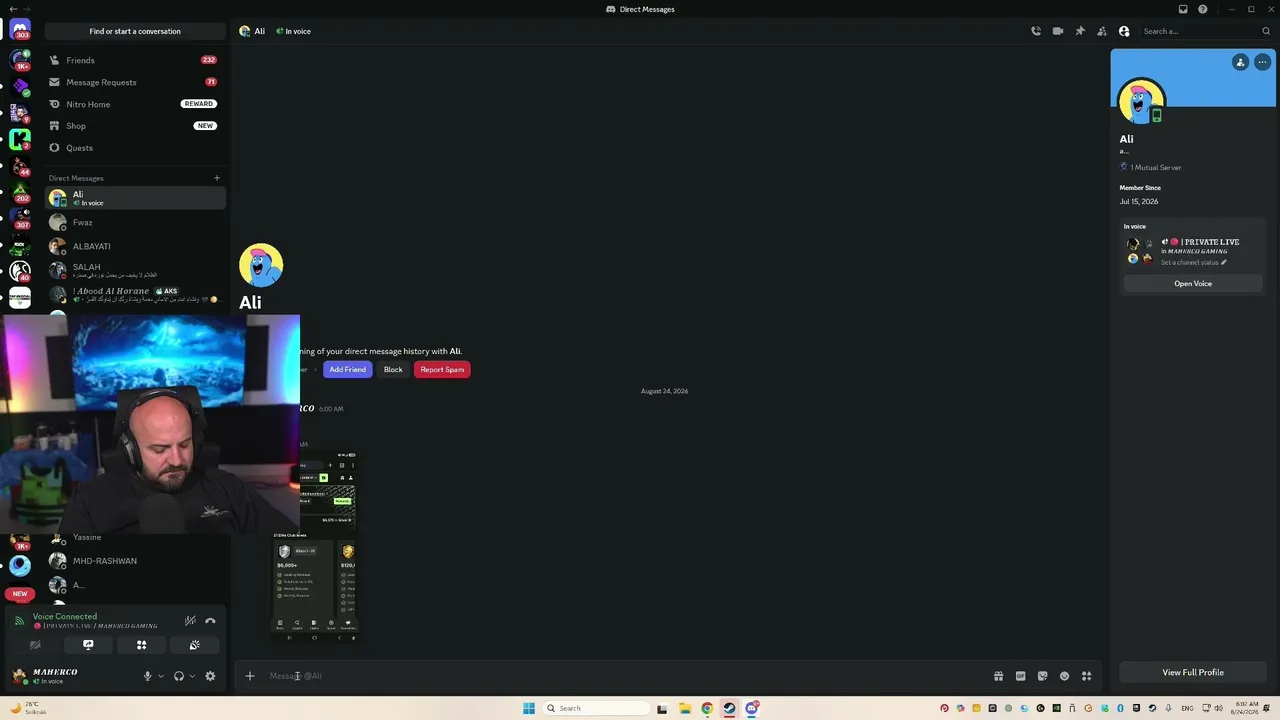Focus the conversation search box

click(x=1207, y=31)
